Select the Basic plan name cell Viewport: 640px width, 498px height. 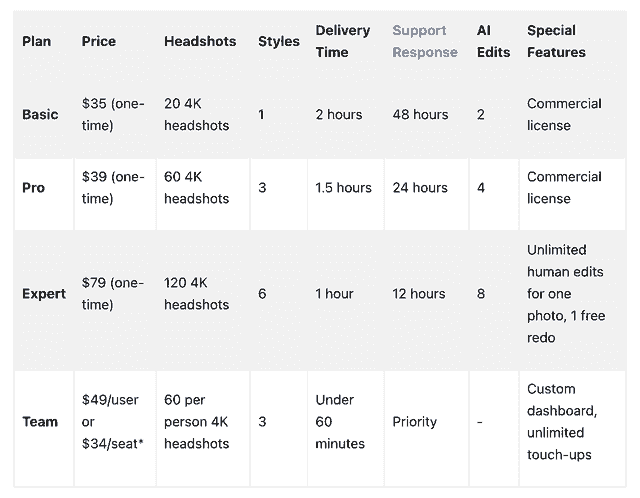pyautogui.click(x=40, y=114)
